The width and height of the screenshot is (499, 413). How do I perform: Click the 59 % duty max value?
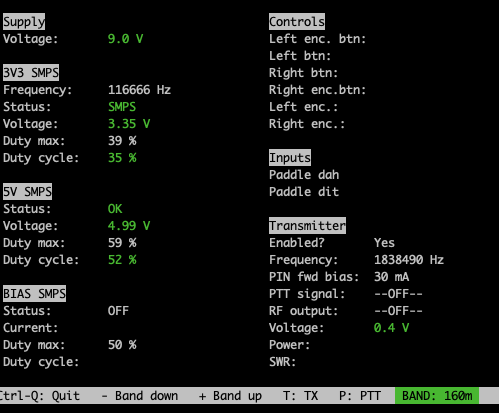click(x=122, y=243)
